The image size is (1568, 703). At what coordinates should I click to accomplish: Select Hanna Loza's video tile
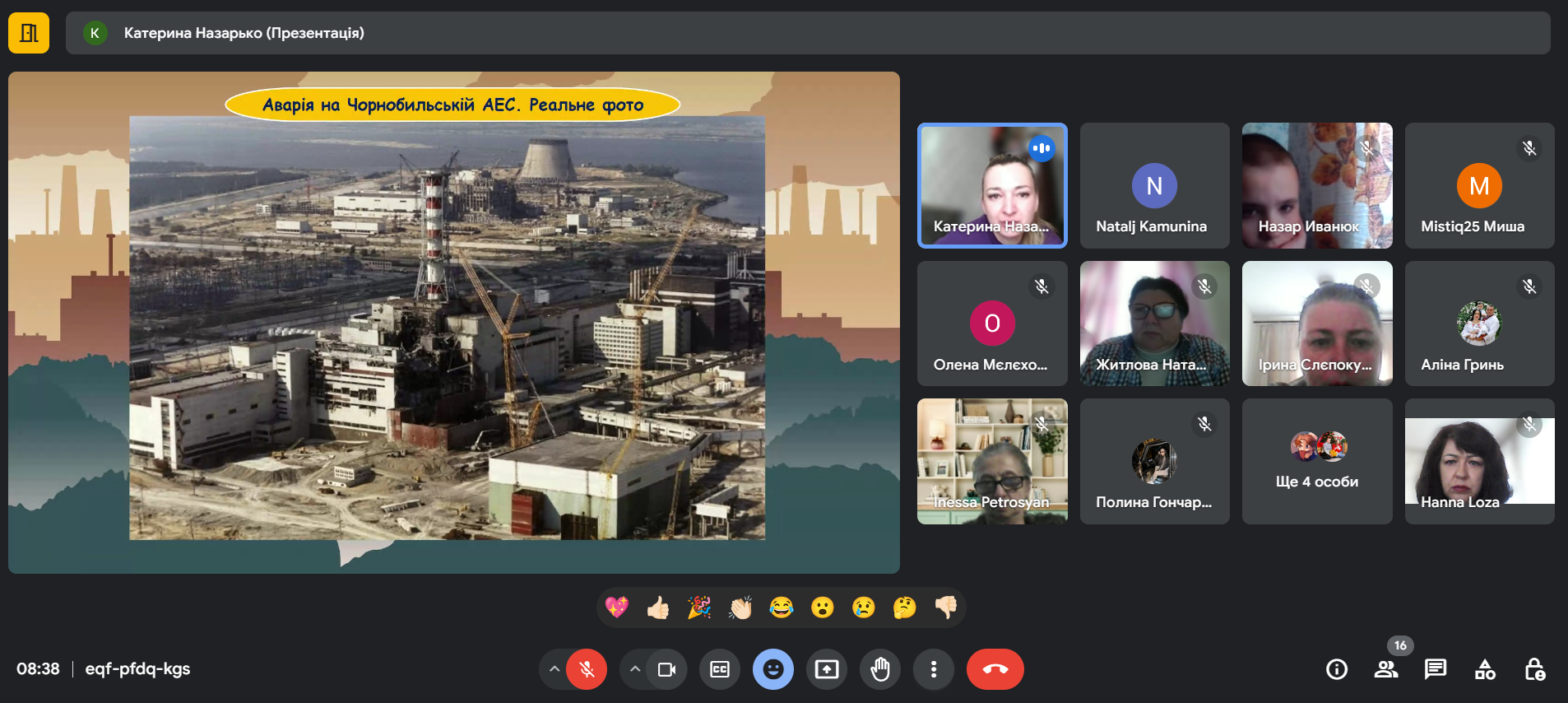(1479, 462)
